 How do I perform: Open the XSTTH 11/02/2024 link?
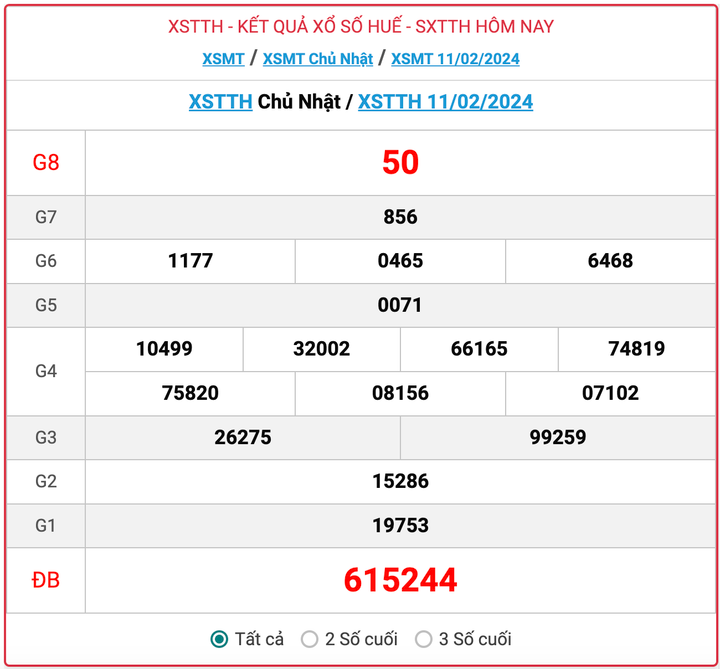[445, 101]
